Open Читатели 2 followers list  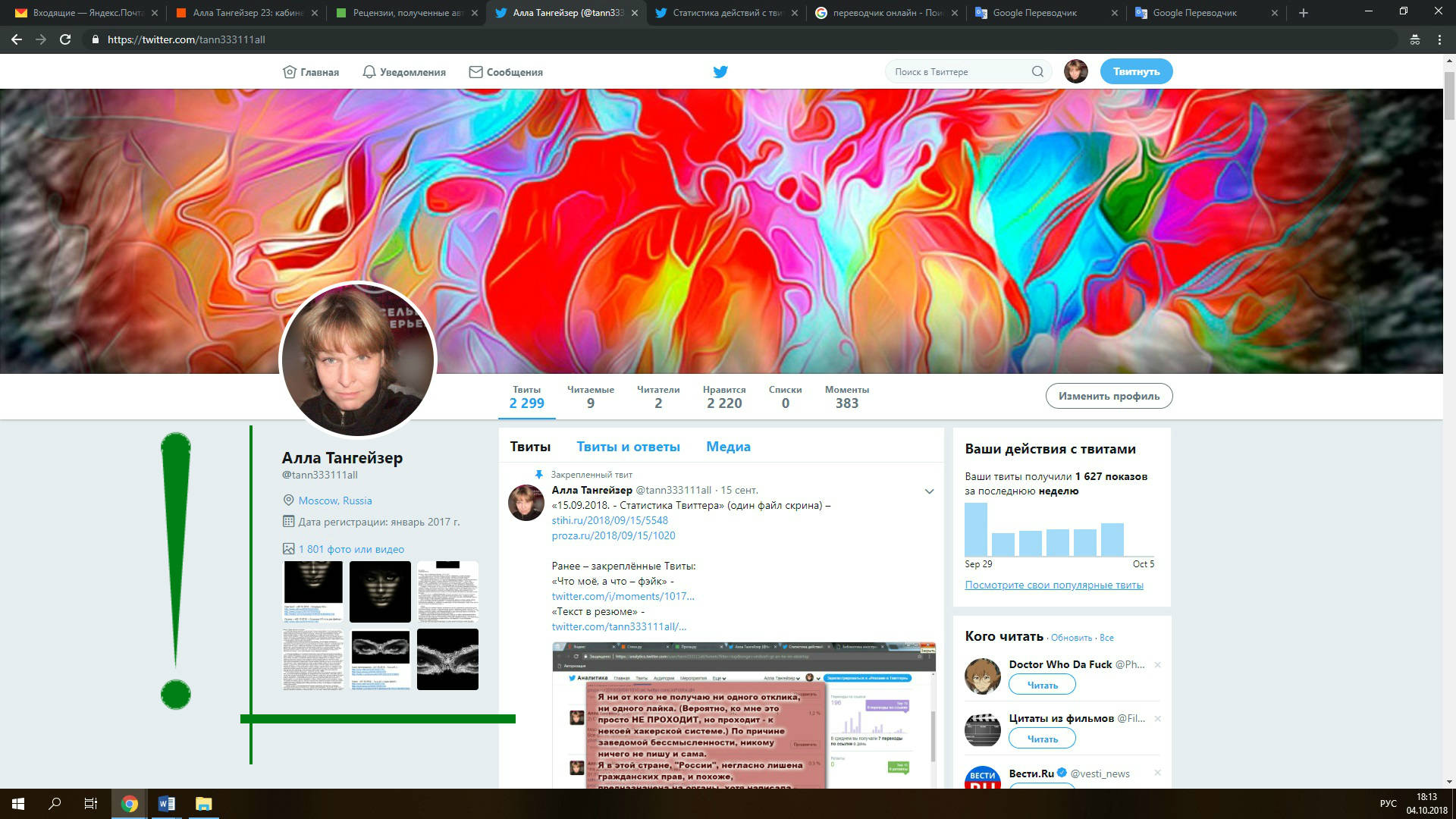[658, 397]
